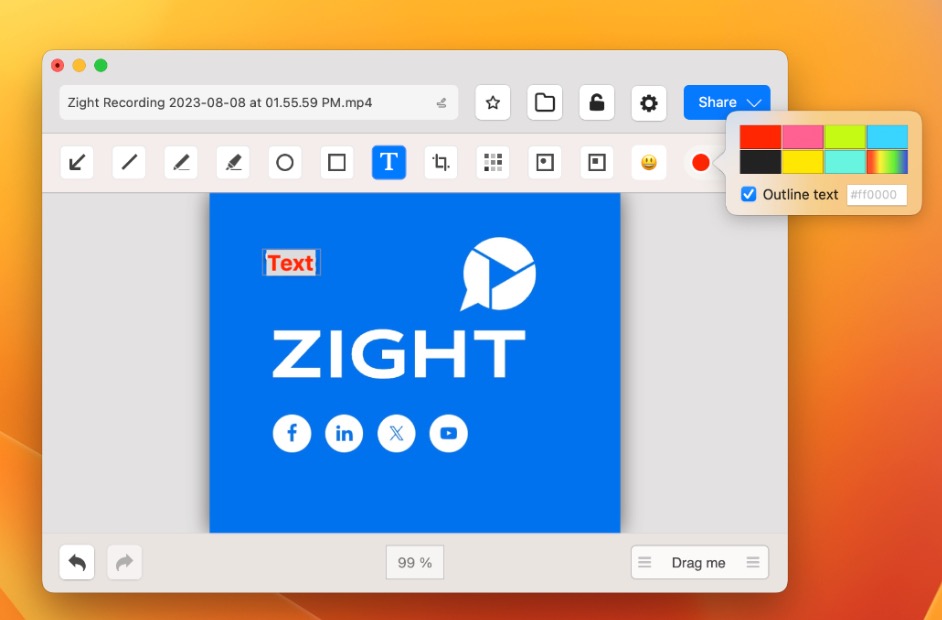The image size is (942, 620).
Task: Open the emoji sticker picker
Action: (649, 162)
